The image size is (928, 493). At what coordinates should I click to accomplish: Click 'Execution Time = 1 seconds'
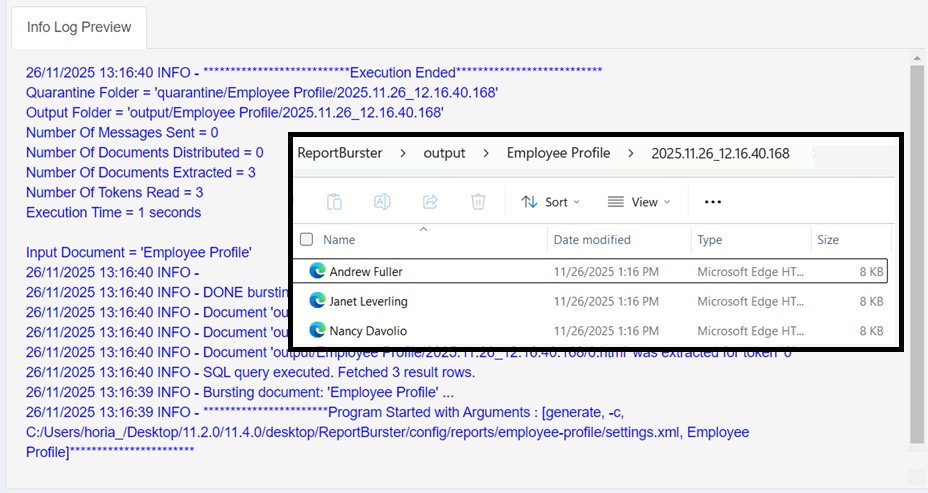(x=113, y=212)
